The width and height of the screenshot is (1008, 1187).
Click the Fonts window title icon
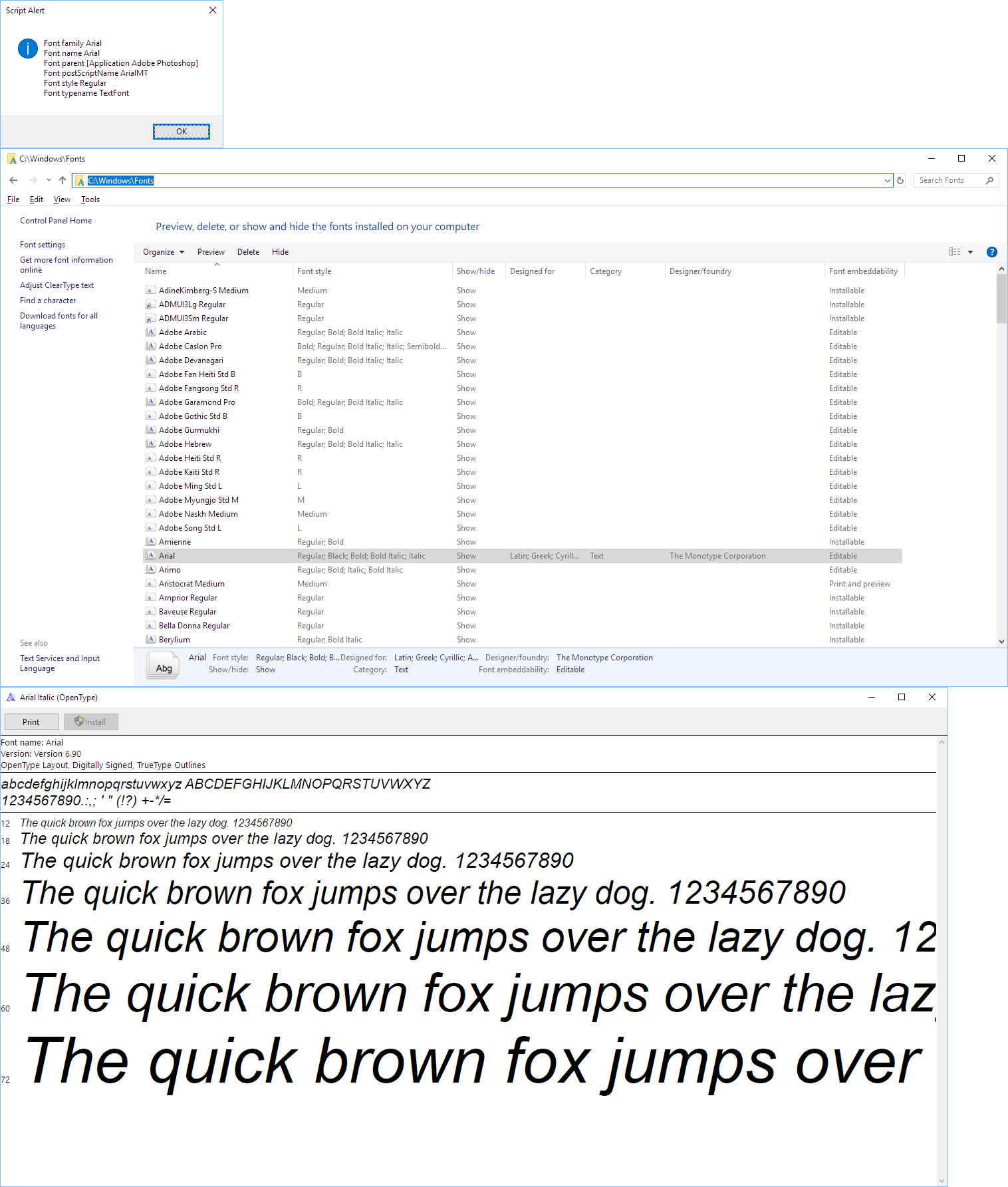point(11,158)
